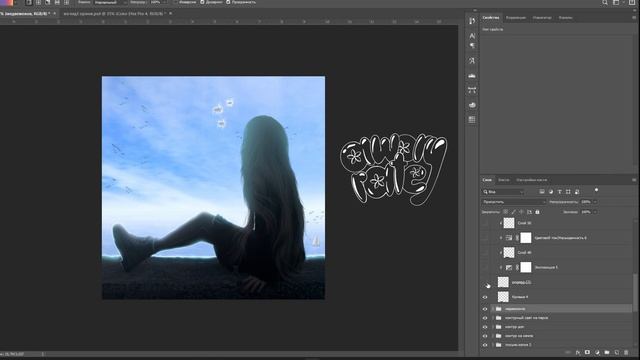Hide the bottom visible group's eye
Screen dimensions: 640x360
click(485, 345)
